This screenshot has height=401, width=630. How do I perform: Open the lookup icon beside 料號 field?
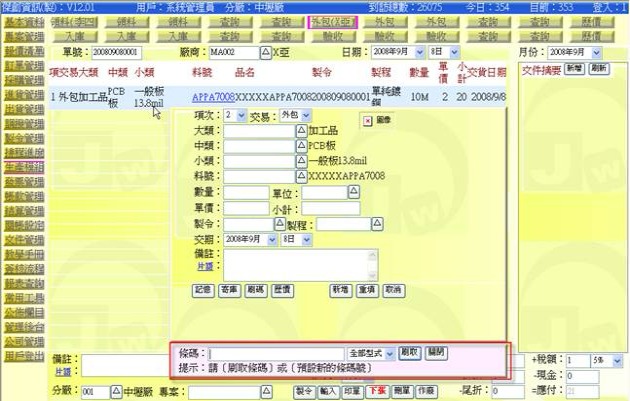301,175
